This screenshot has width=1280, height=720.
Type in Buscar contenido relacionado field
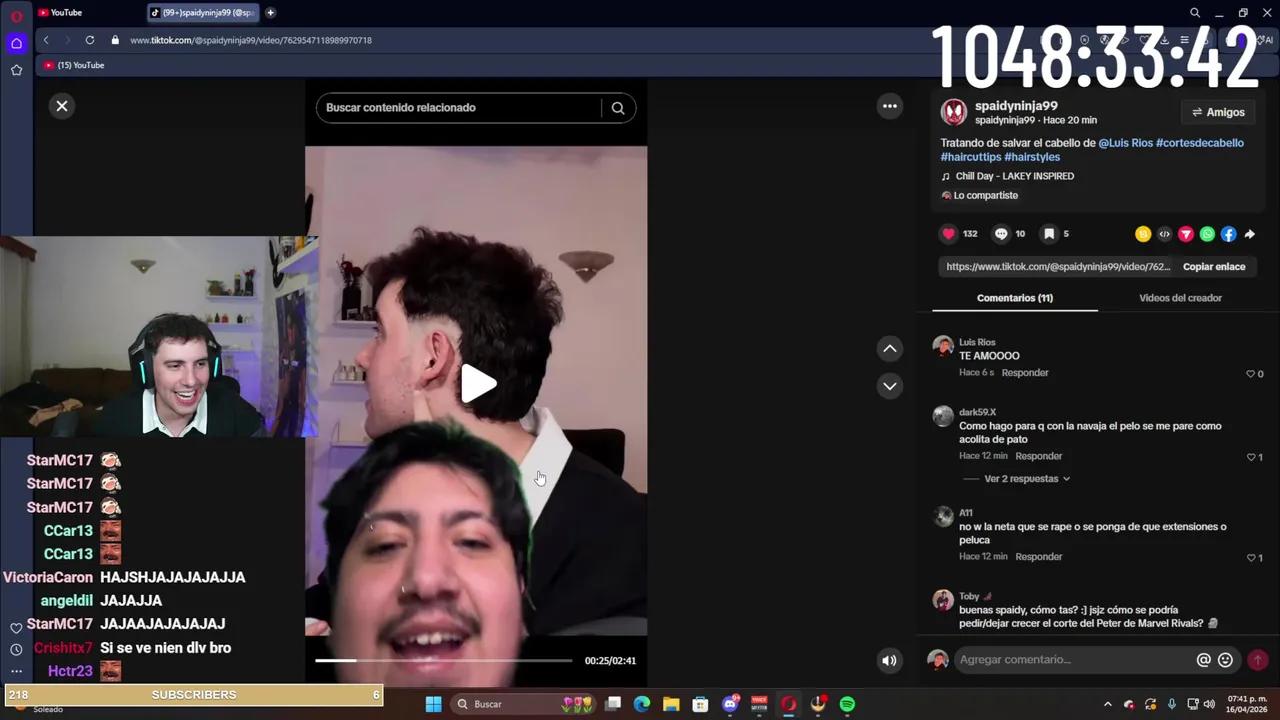pos(460,108)
